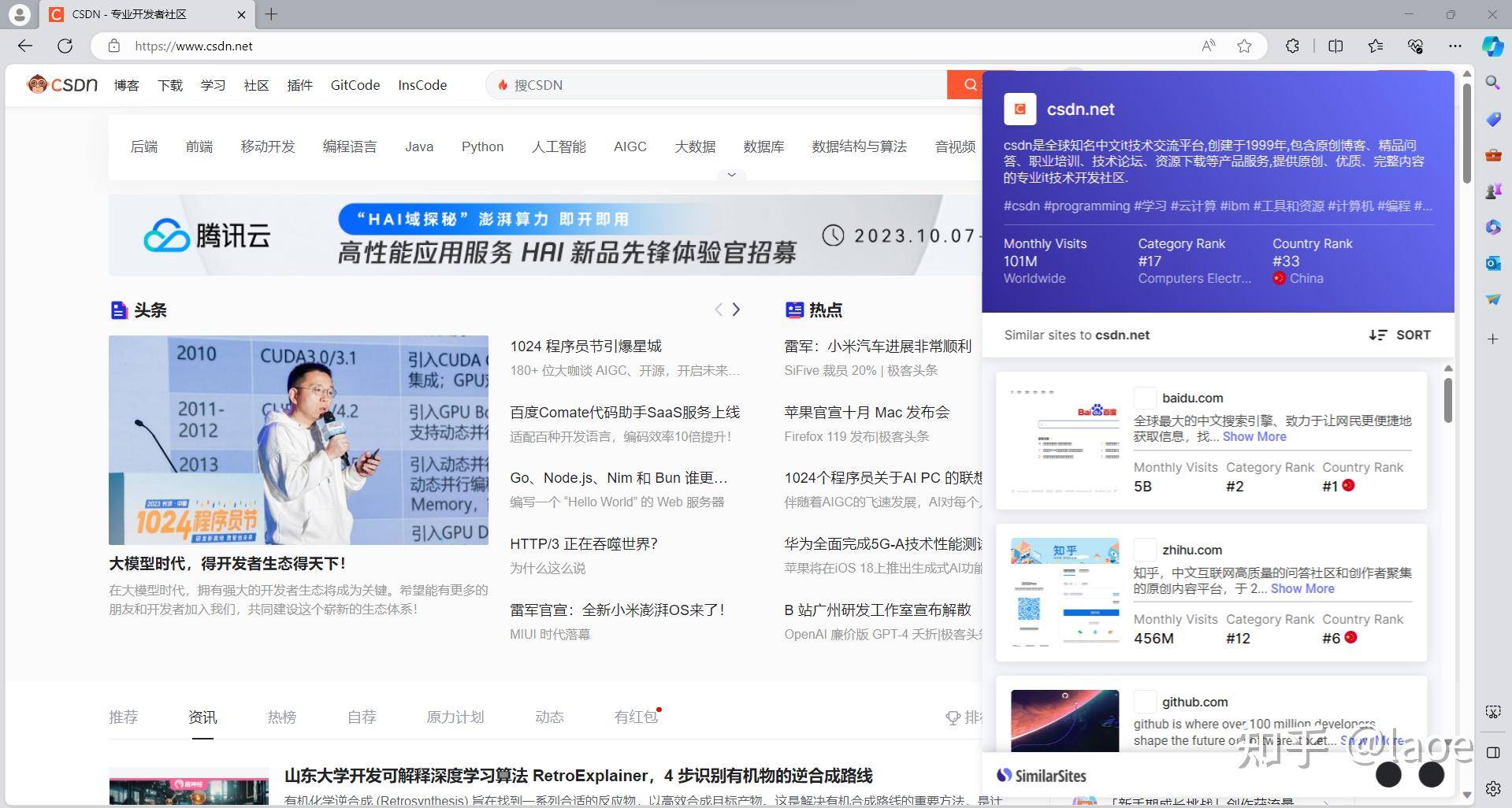This screenshot has width=1512, height=808.
Task: Click the SimilarSites list scrollbar
Action: (x=1448, y=400)
